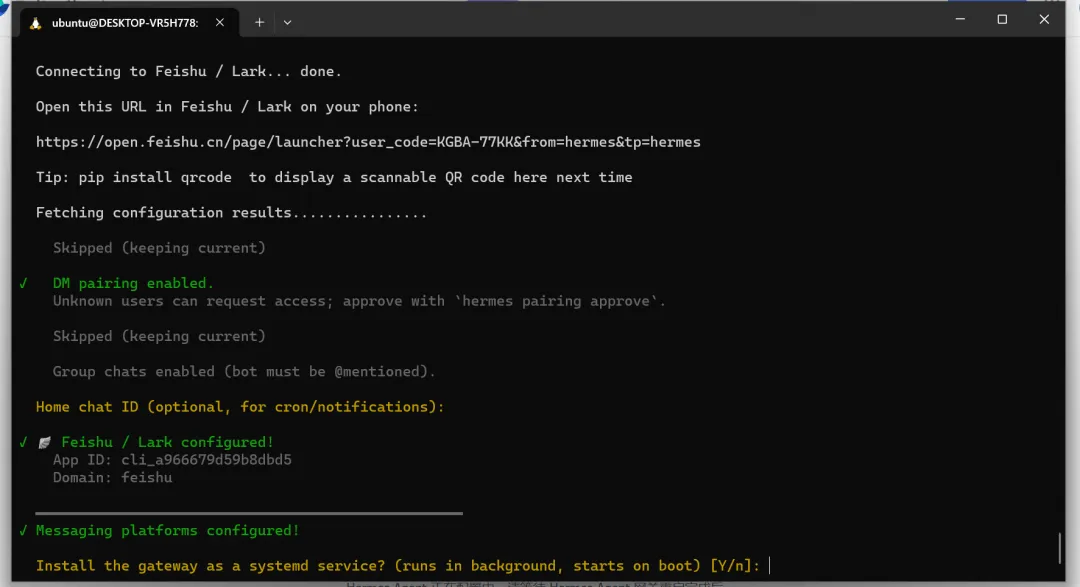
Task: Click the feather icon before Feishu / Lark configured
Action: pyautogui.click(x=45, y=442)
